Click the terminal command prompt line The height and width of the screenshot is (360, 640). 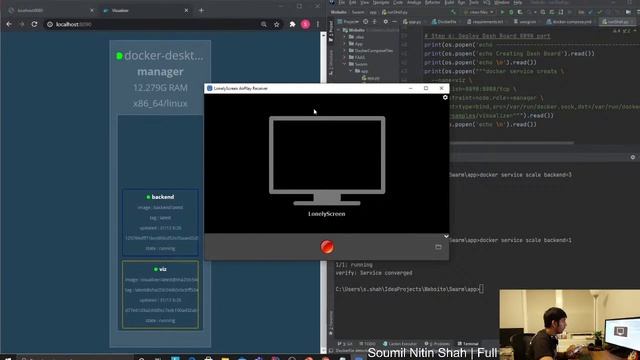[x=409, y=289]
